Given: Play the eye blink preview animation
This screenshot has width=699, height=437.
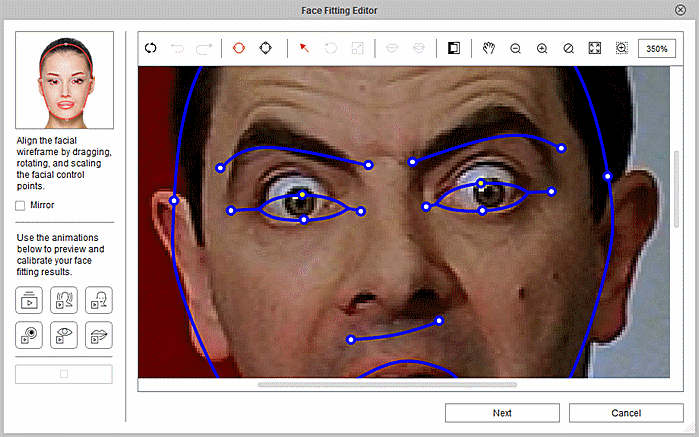Looking at the screenshot, I should pos(64,334).
